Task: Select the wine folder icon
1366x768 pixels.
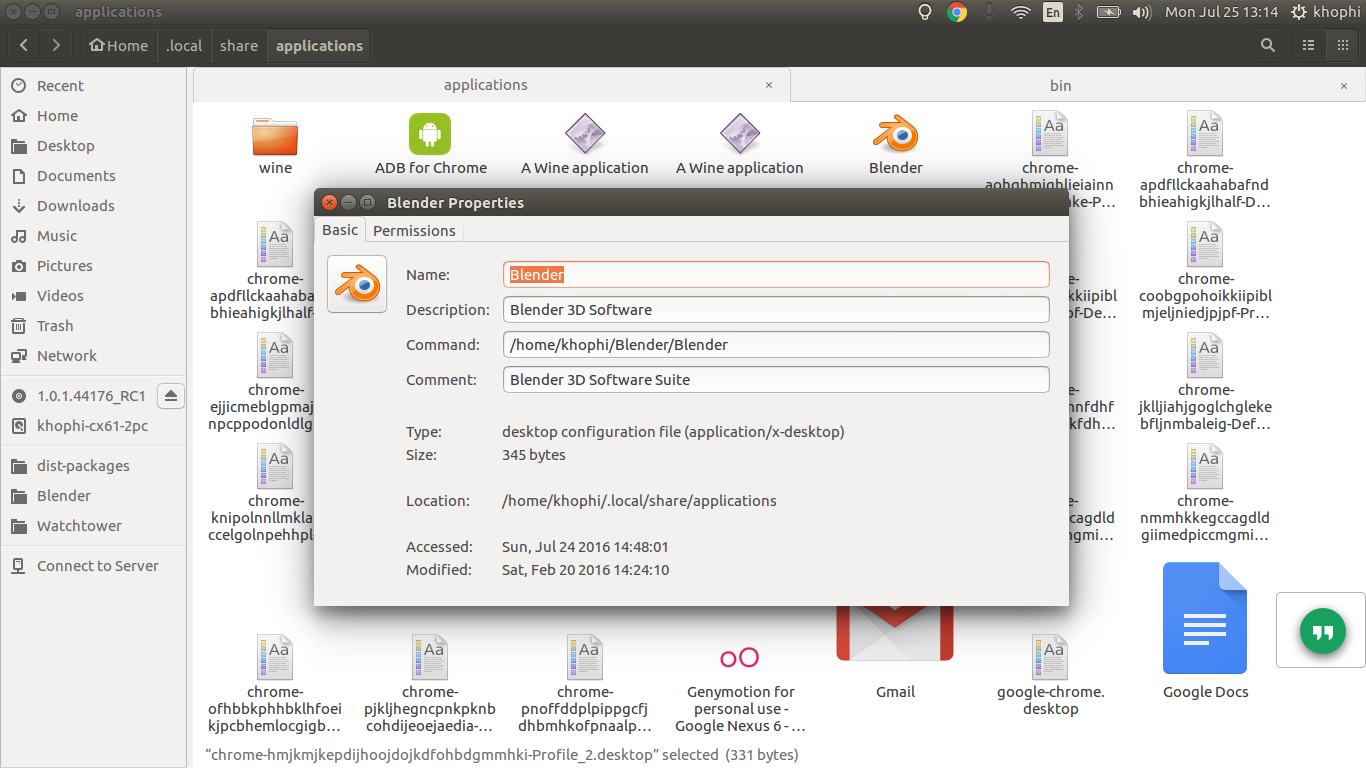Action: [275, 135]
